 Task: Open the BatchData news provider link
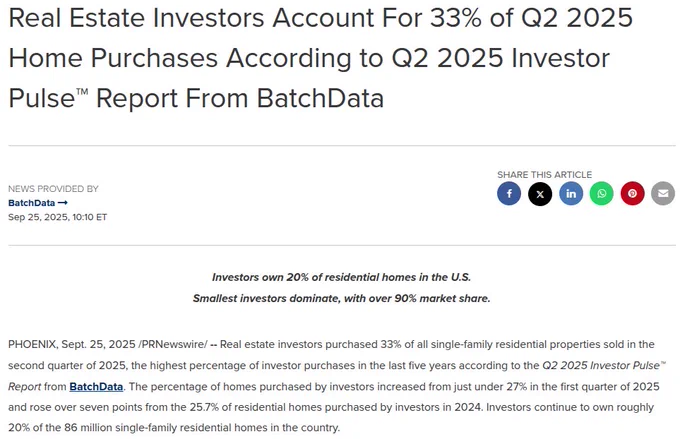click(32, 203)
